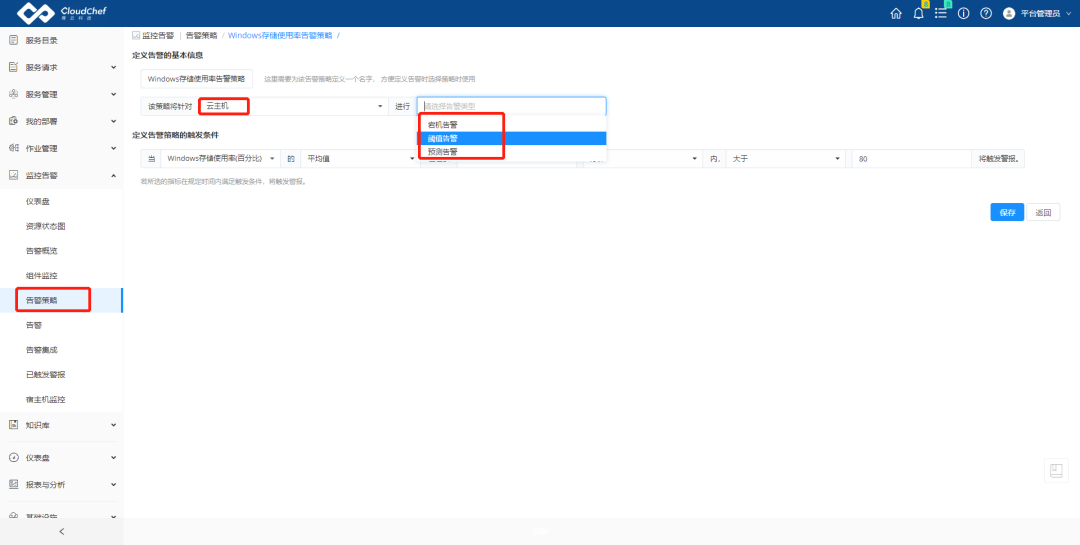Viewport: 1080px width, 545px height.
Task: Click the 服务请求 sidebar icon
Action: pyautogui.click(x=12, y=67)
